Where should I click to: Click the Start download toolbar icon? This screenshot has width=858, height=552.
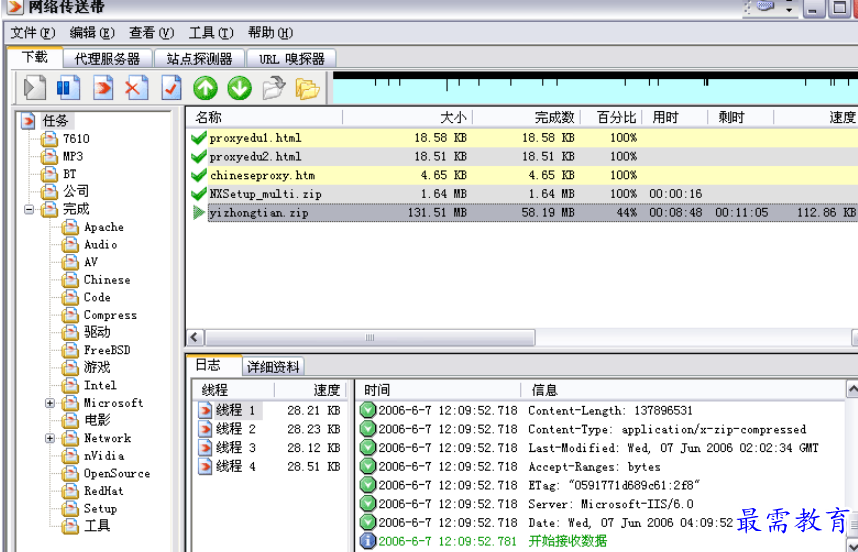pos(34,88)
